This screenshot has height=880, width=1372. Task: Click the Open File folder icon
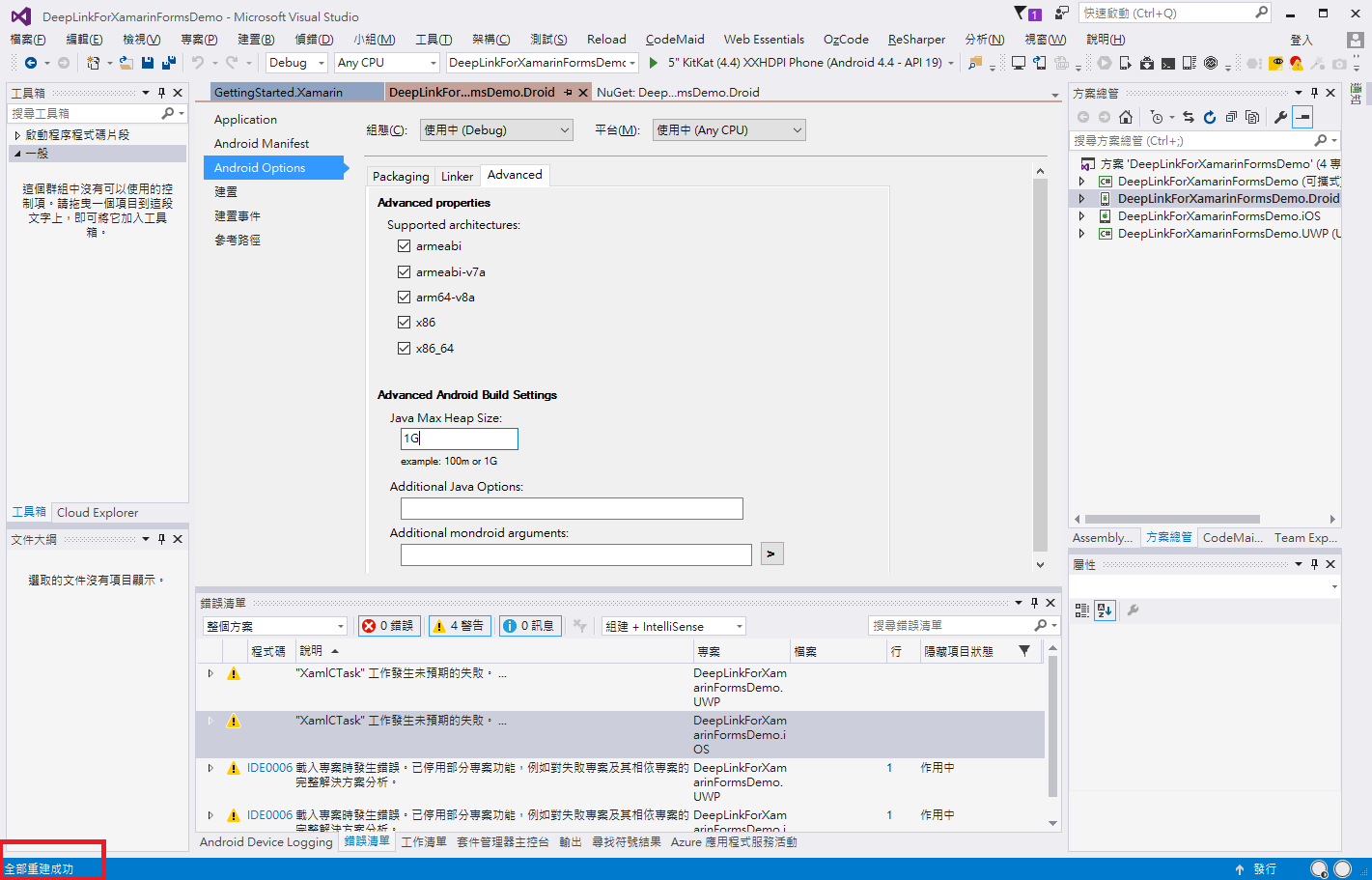pyautogui.click(x=126, y=63)
